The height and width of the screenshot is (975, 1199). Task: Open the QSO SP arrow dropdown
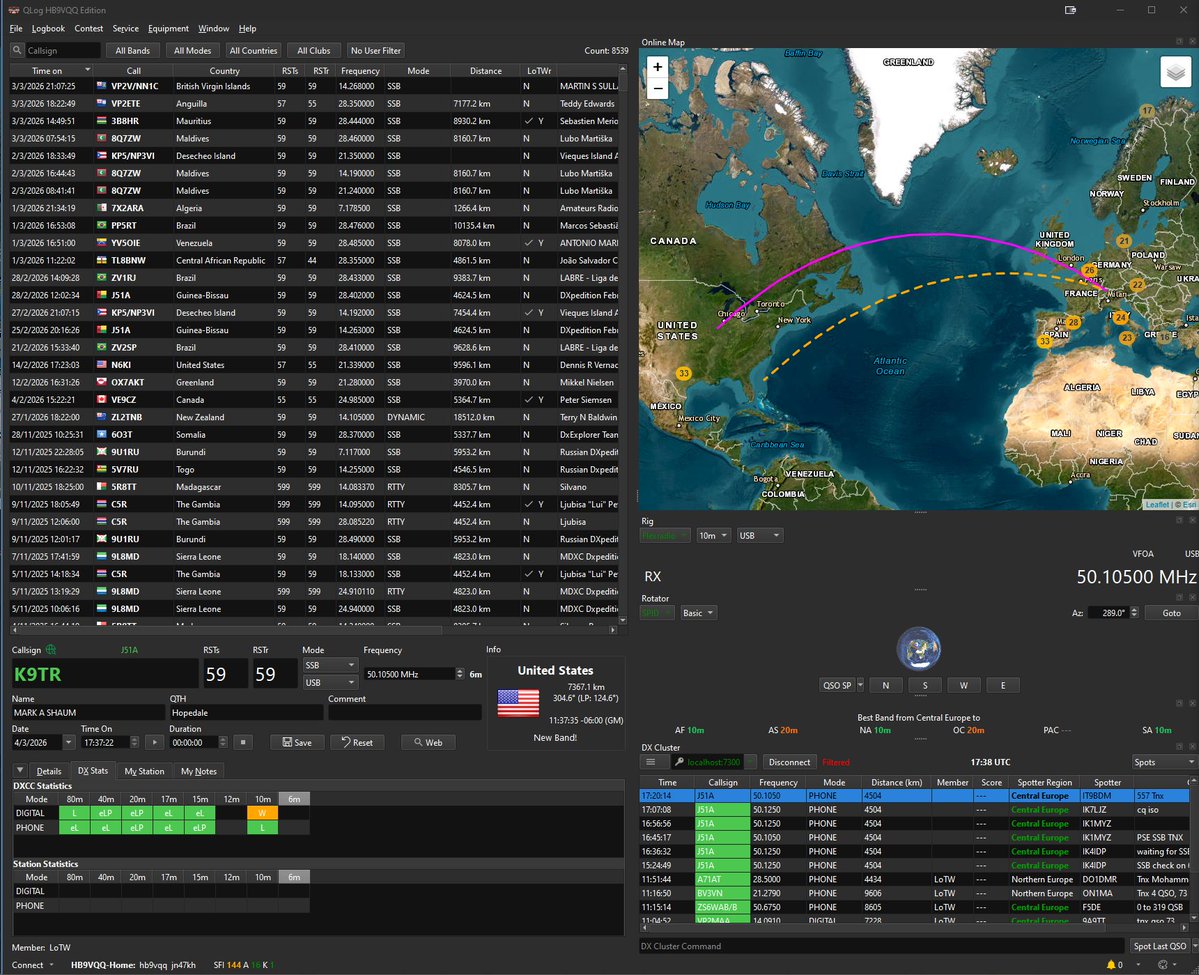pos(860,685)
